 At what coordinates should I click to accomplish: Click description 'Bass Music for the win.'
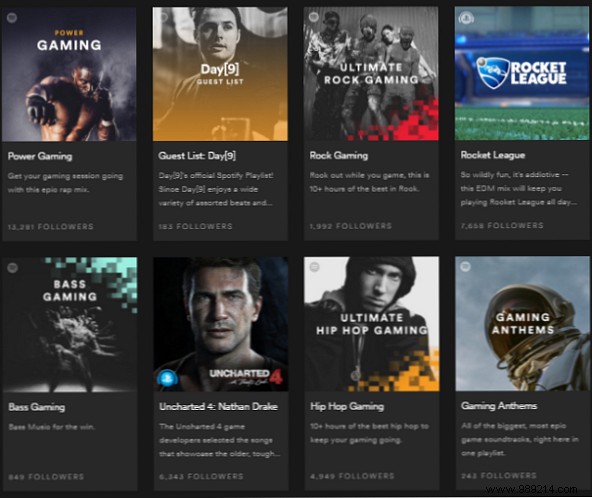(52, 427)
